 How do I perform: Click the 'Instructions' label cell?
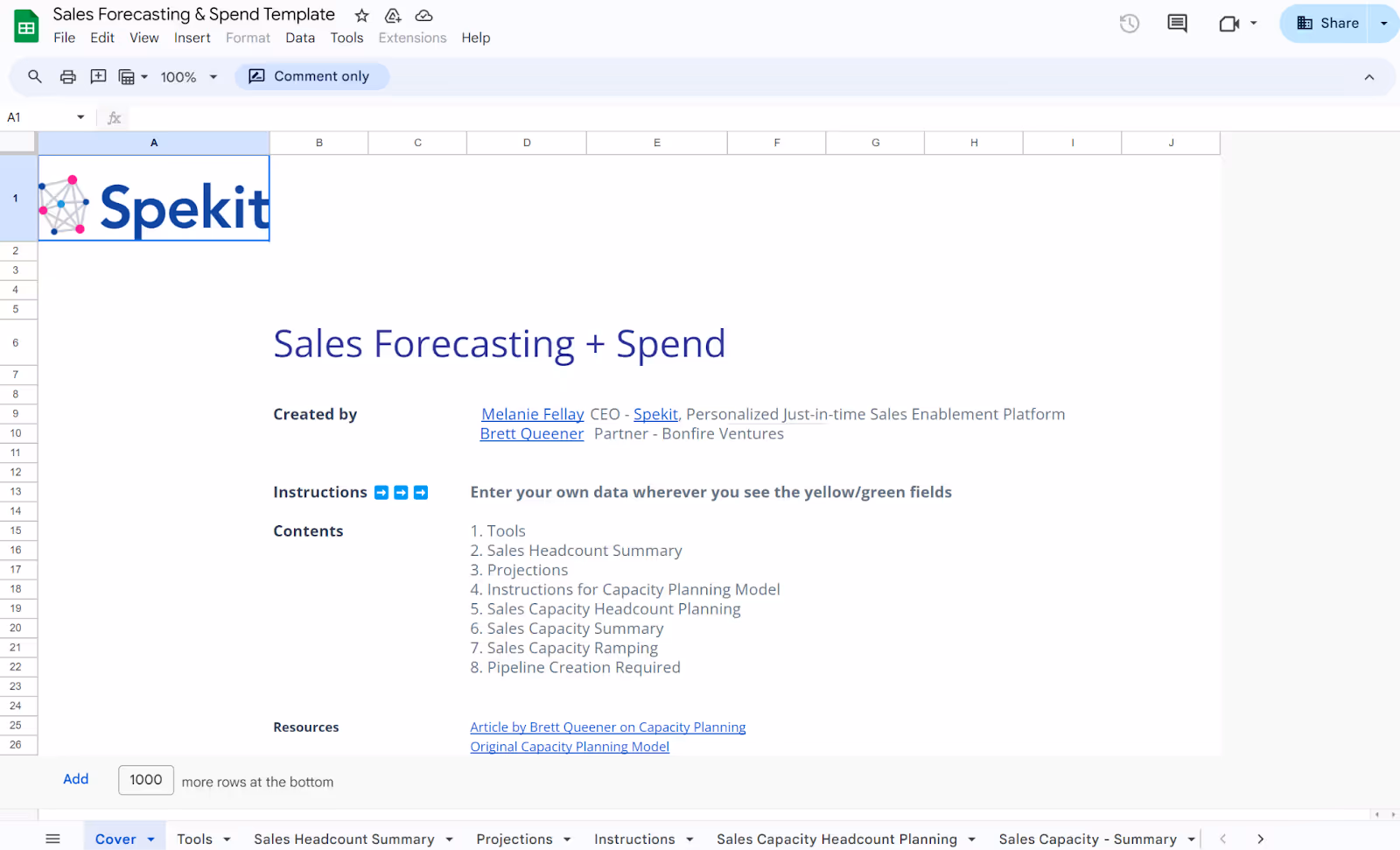point(320,492)
